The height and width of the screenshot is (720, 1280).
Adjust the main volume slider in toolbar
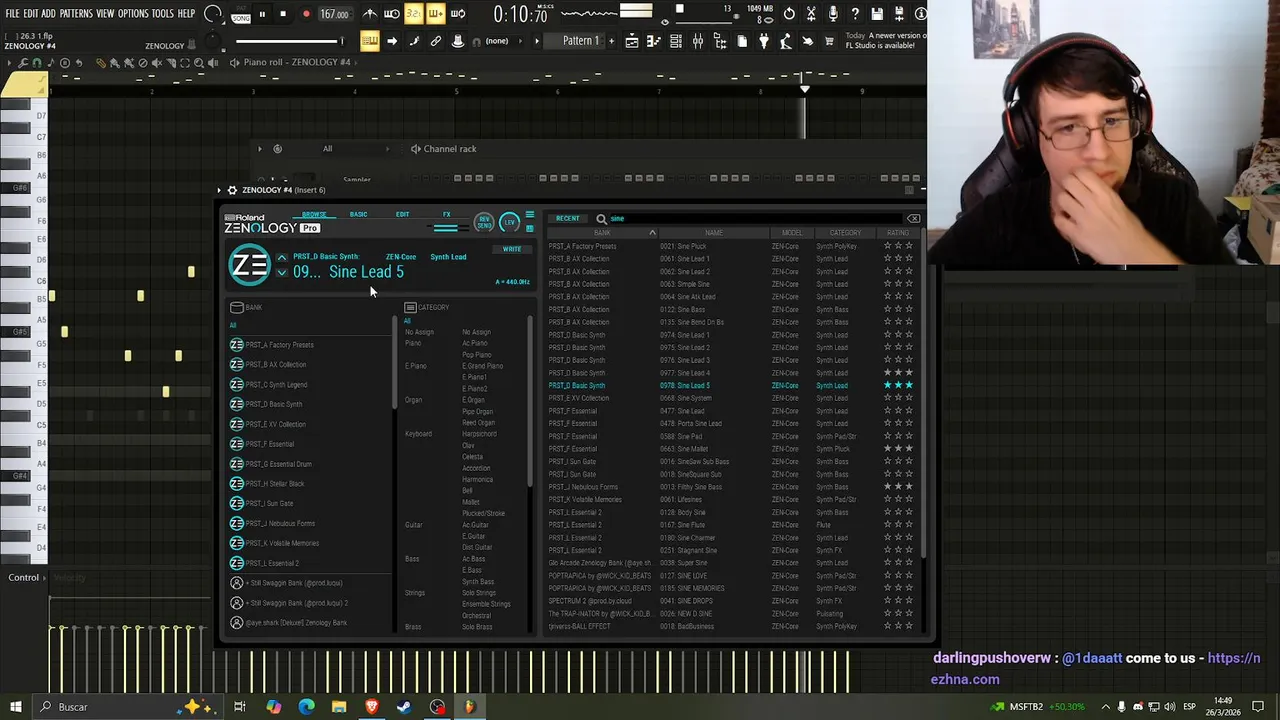pos(288,41)
